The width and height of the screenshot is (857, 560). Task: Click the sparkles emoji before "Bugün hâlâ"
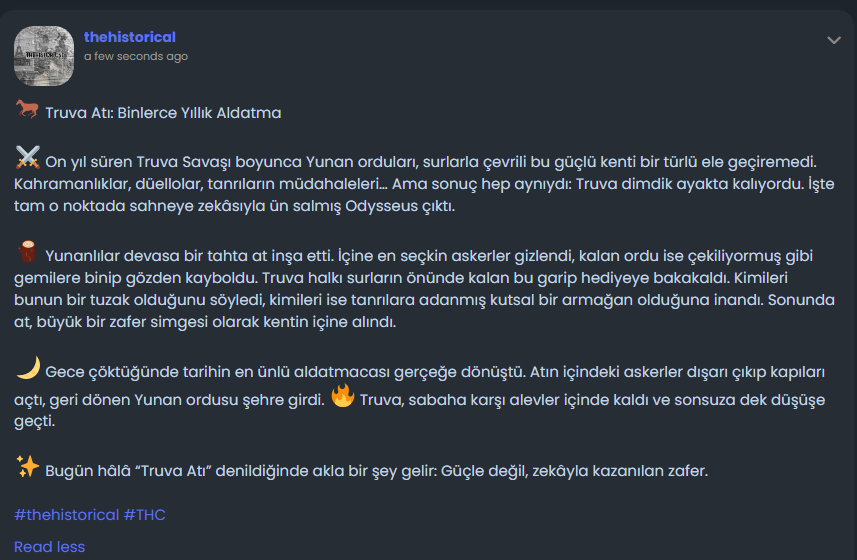[27, 466]
